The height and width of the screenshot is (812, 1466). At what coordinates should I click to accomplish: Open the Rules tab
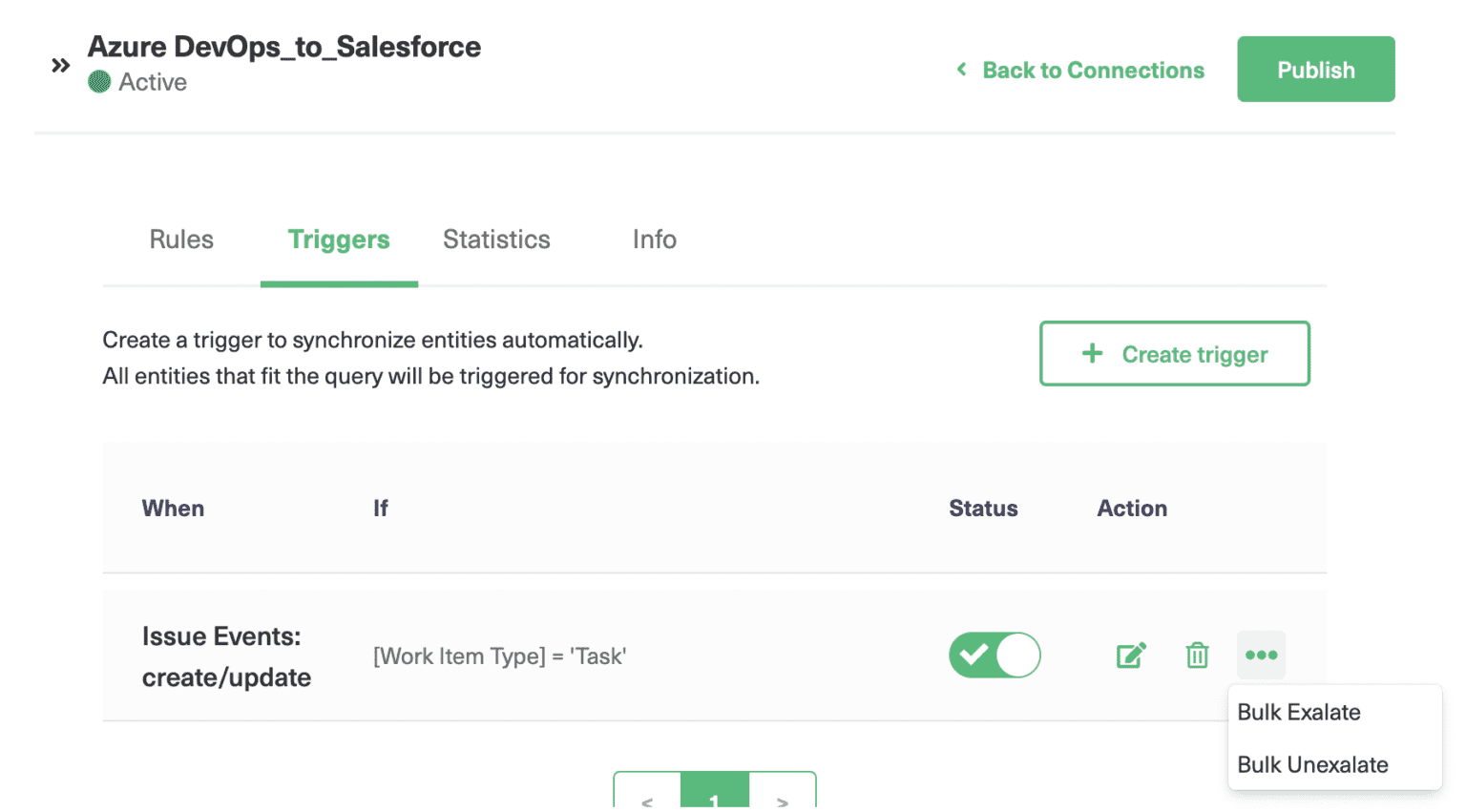click(181, 239)
